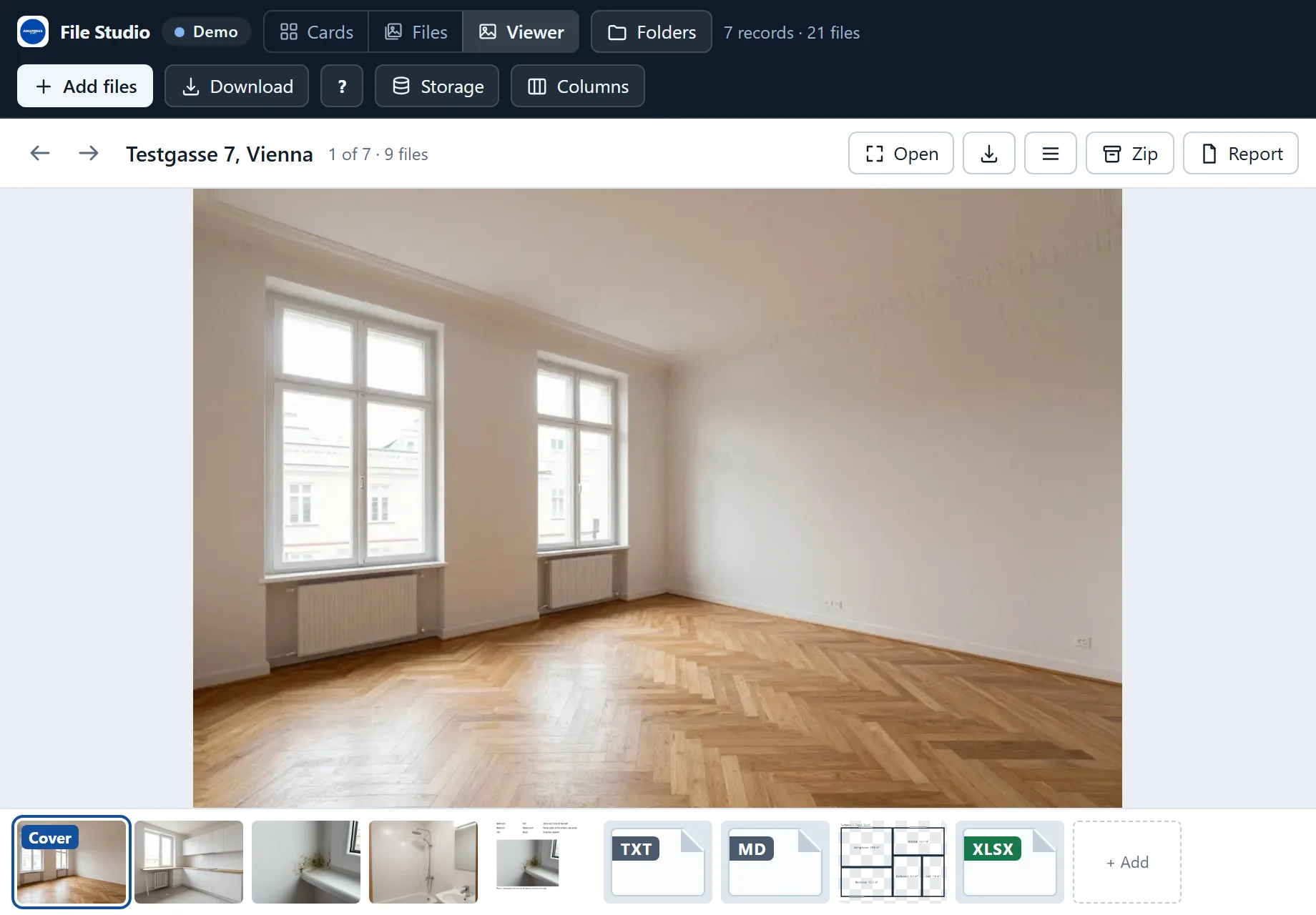Go to the next record arrow
The width and height of the screenshot is (1316, 915).
[89, 153]
